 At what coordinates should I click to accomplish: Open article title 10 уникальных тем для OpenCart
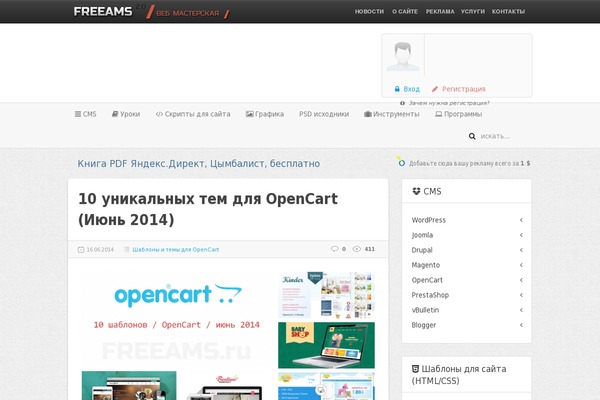click(208, 209)
